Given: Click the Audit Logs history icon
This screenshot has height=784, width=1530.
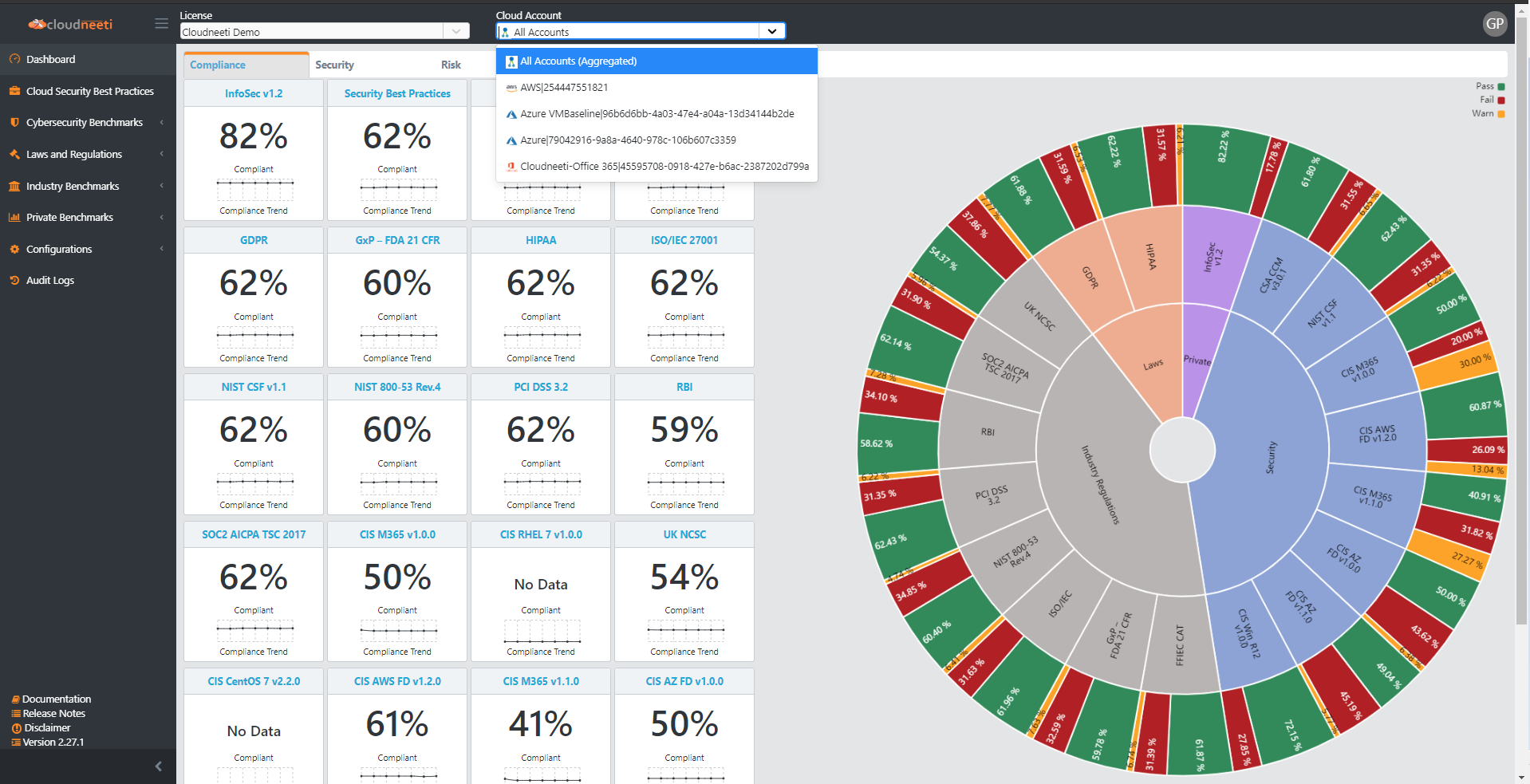Looking at the screenshot, I should point(14,280).
